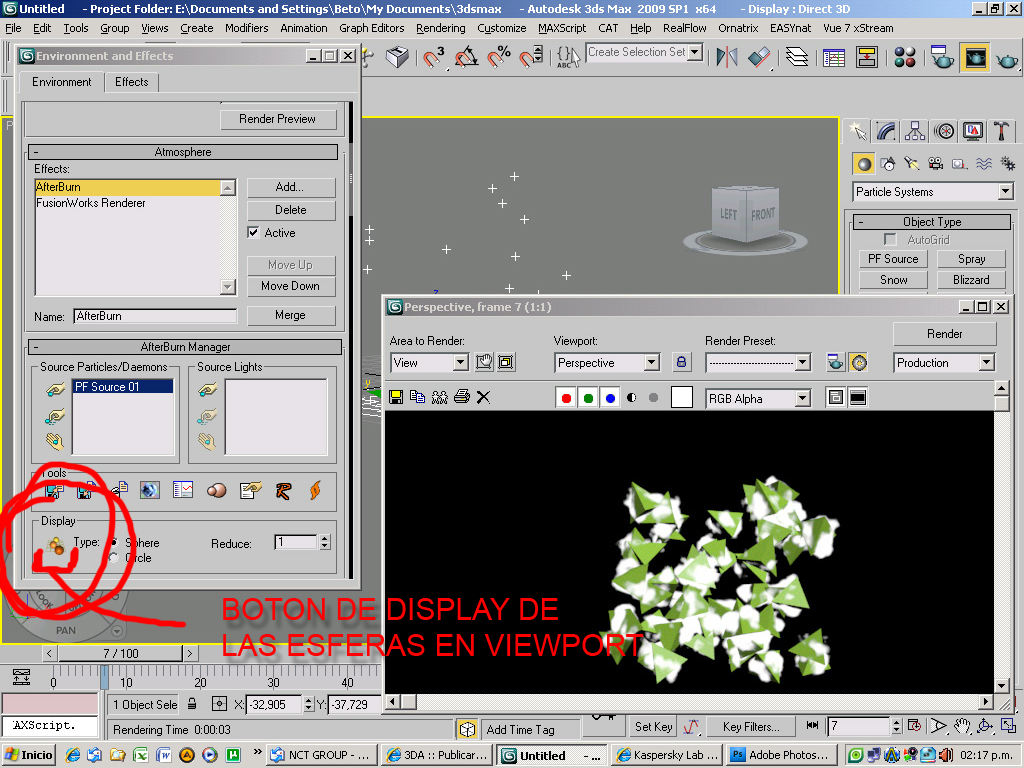Click the Render Preview button

278,119
